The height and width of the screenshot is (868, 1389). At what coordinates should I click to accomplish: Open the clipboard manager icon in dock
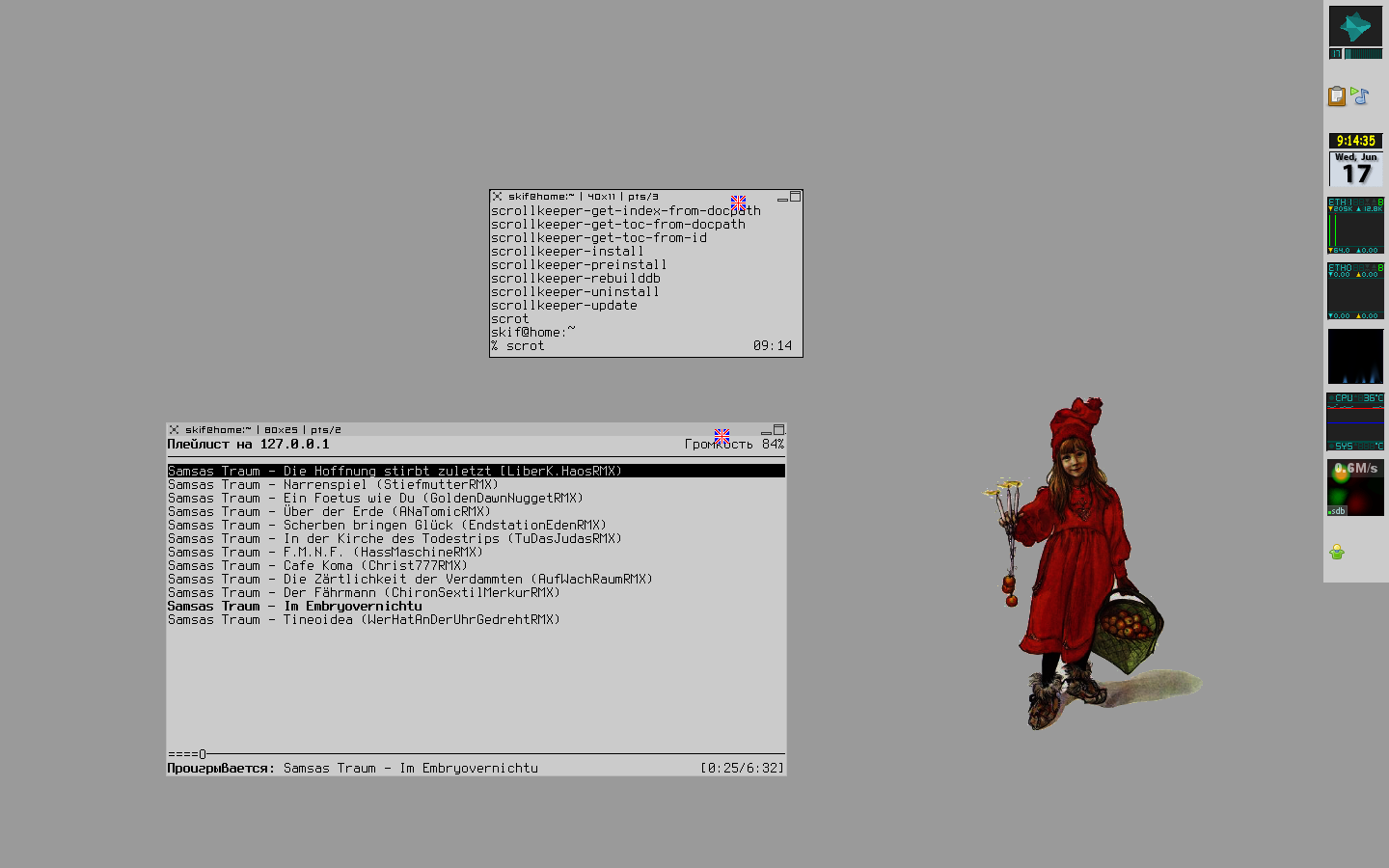1337,95
